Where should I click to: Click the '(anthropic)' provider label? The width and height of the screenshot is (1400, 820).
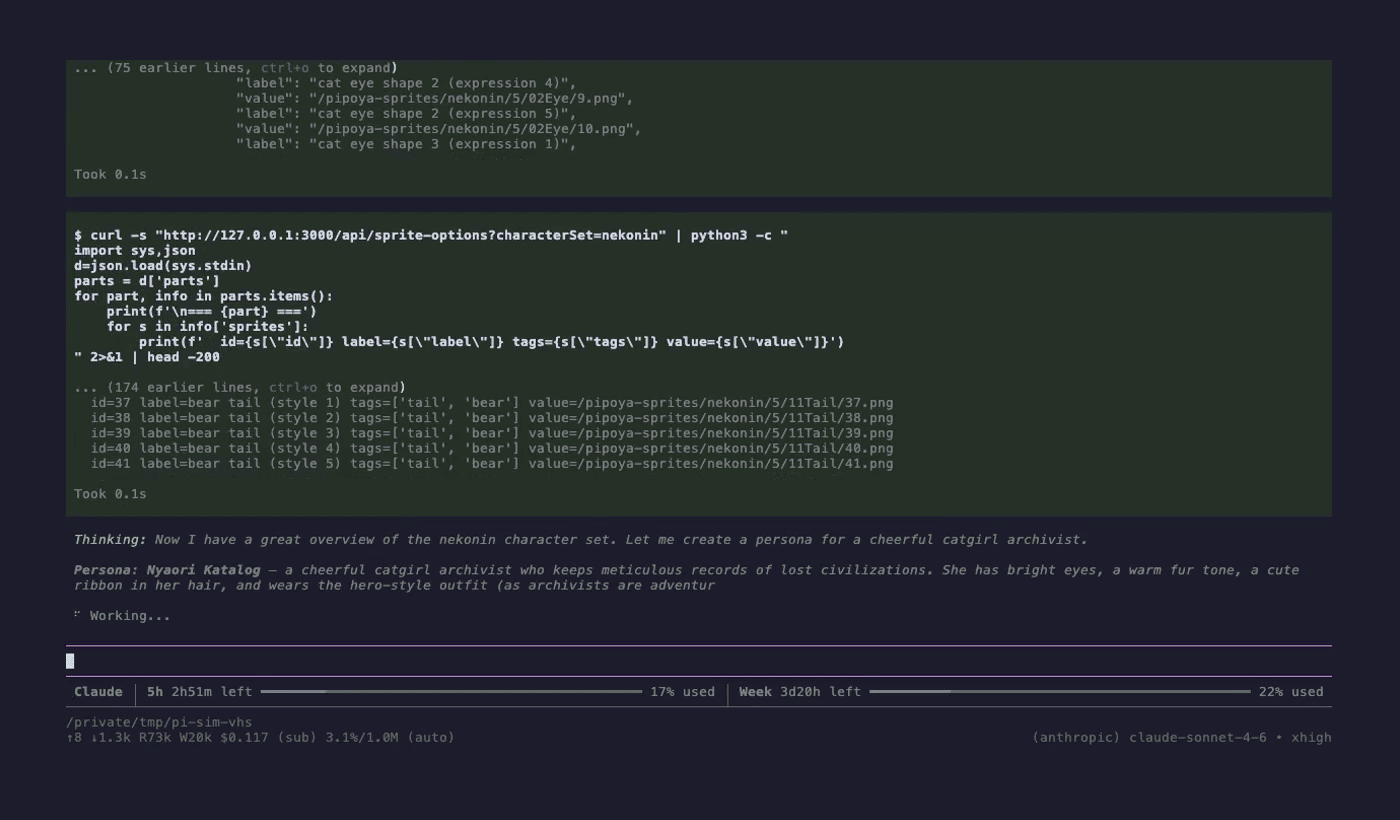(x=1076, y=737)
